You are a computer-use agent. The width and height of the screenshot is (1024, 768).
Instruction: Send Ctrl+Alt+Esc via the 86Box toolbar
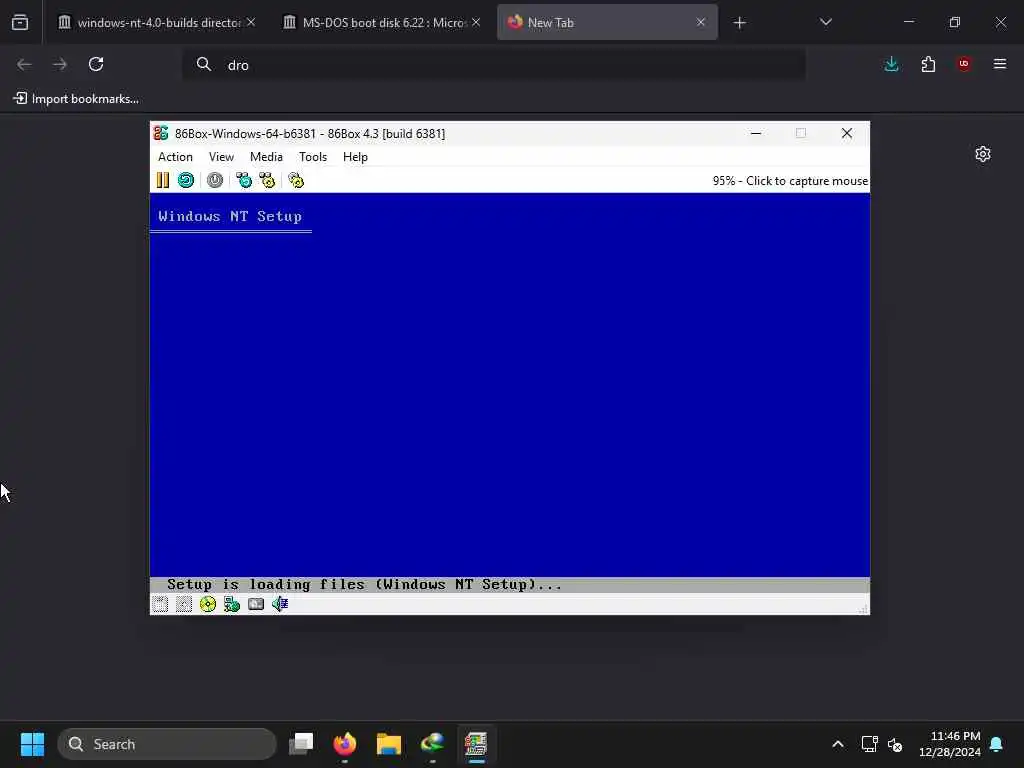click(x=267, y=180)
